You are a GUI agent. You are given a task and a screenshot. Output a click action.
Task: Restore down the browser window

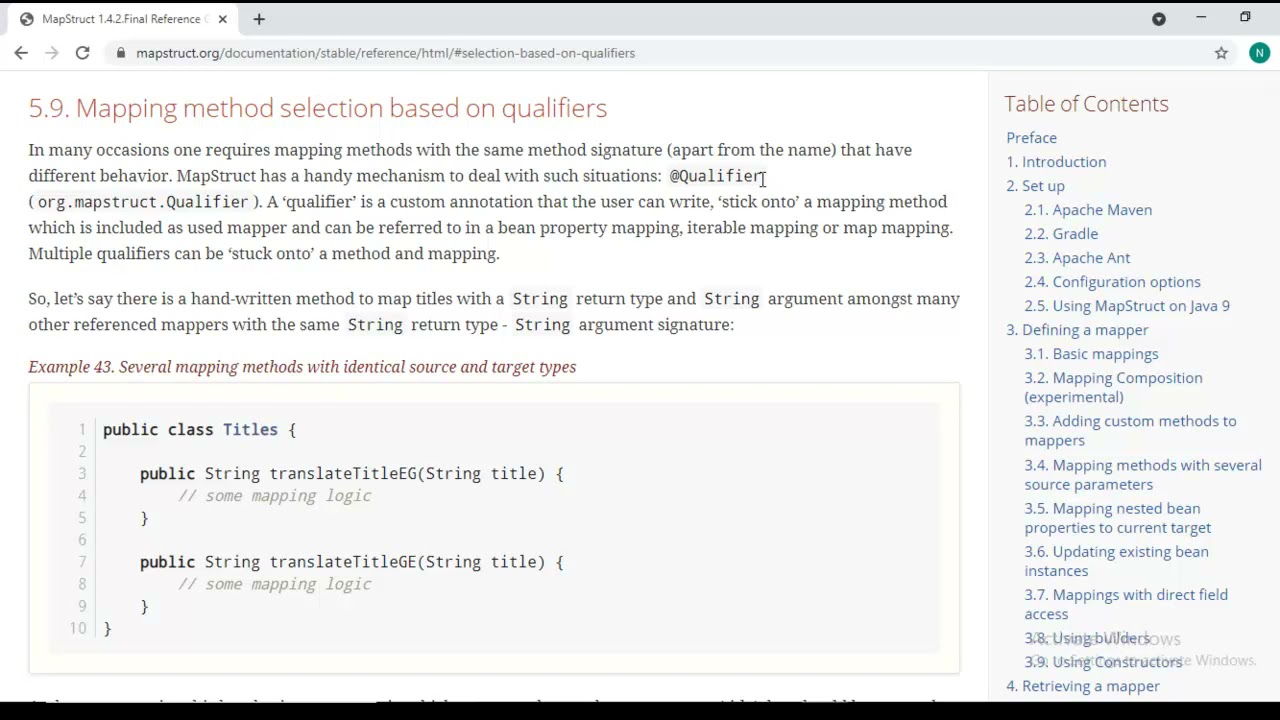[1245, 17]
